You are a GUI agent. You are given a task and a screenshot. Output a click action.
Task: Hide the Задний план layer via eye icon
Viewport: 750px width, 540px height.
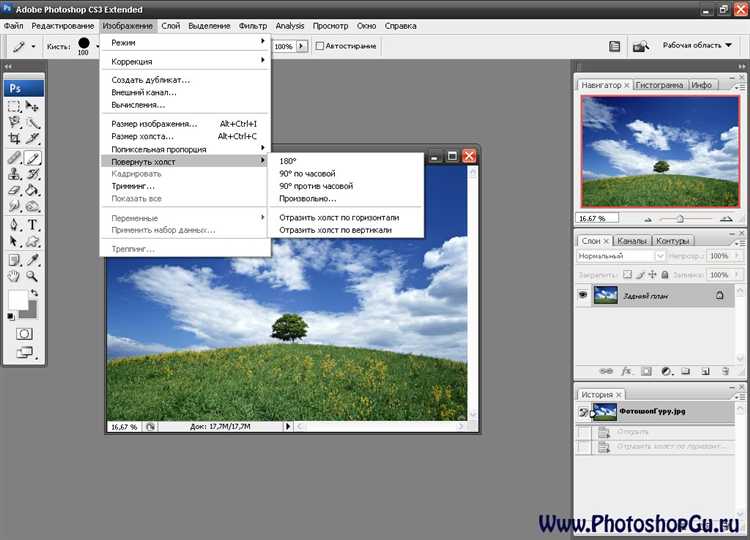pyautogui.click(x=583, y=296)
